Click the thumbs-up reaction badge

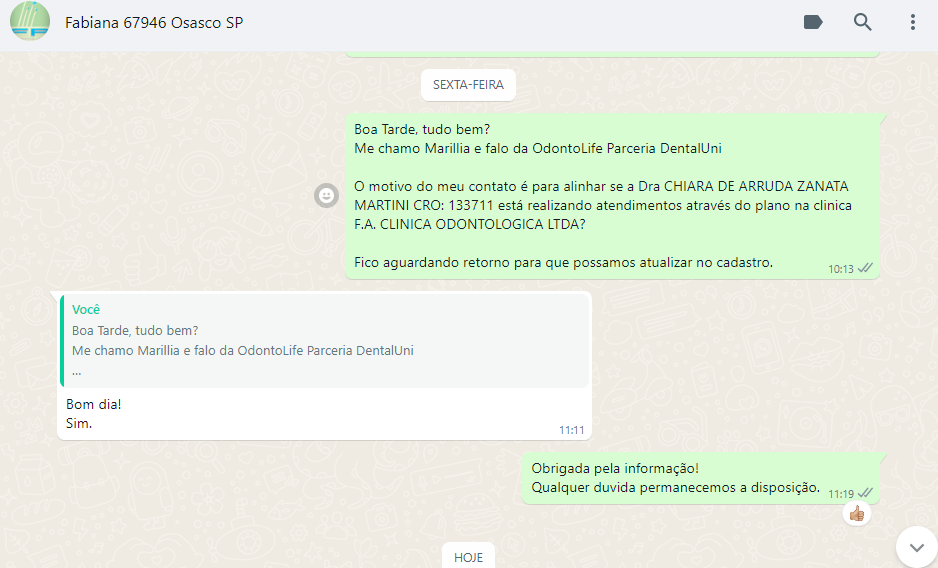856,513
